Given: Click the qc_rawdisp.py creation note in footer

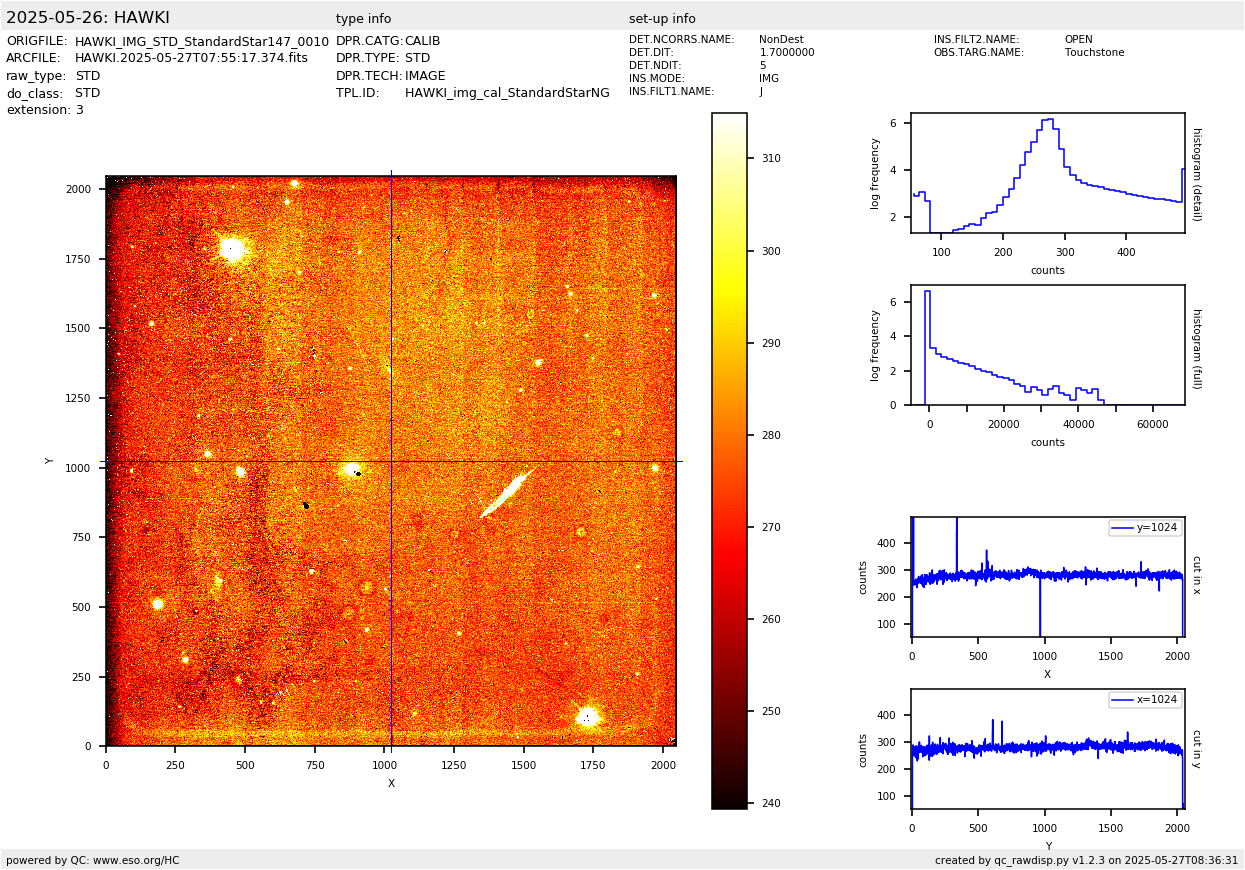Looking at the screenshot, I should click(x=1086, y=860).
